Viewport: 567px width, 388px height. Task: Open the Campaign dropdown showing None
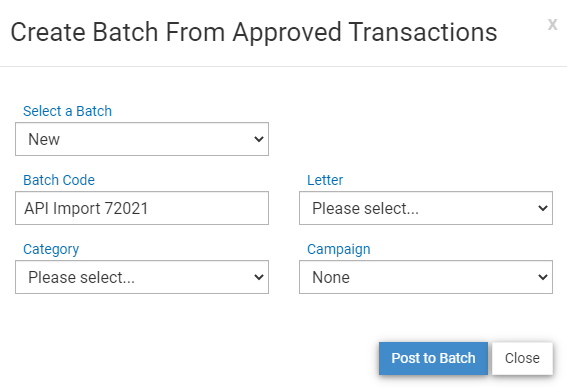point(426,277)
